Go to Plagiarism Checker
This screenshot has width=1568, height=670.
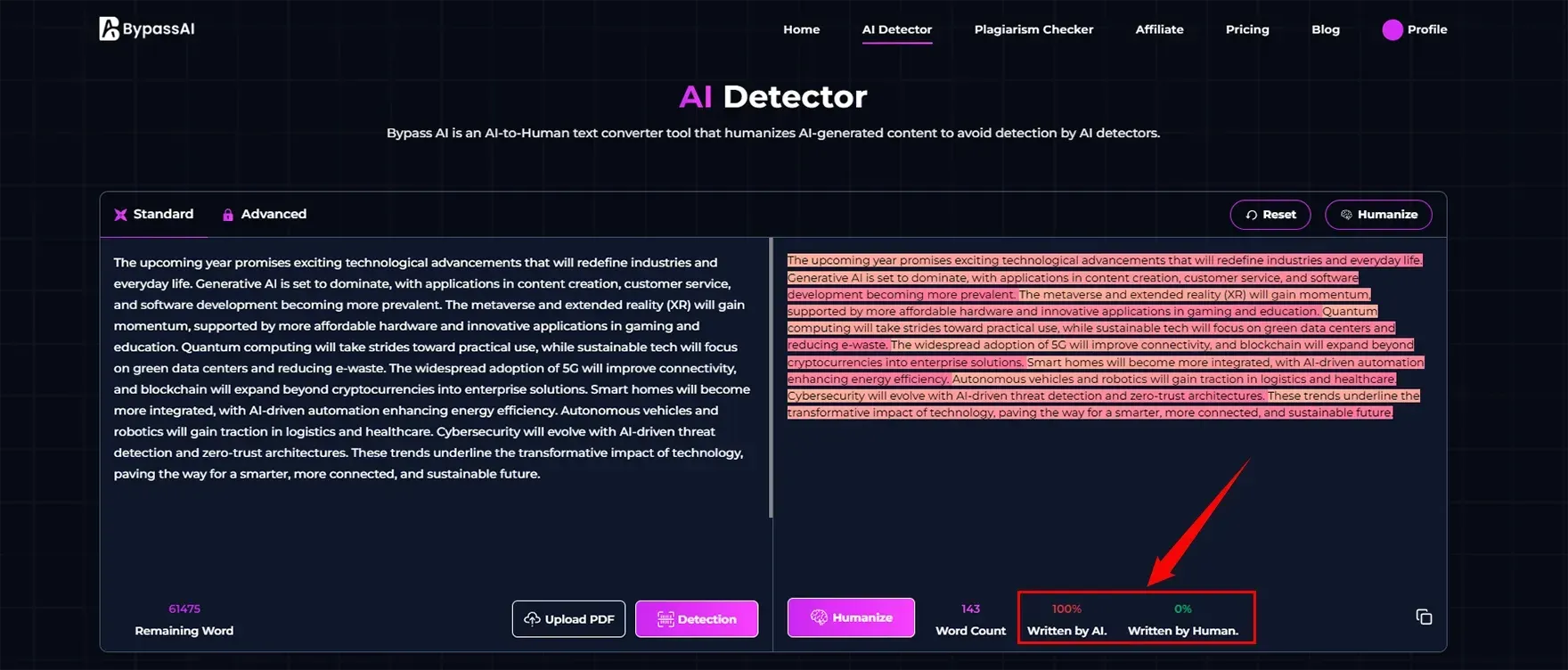tap(1033, 29)
